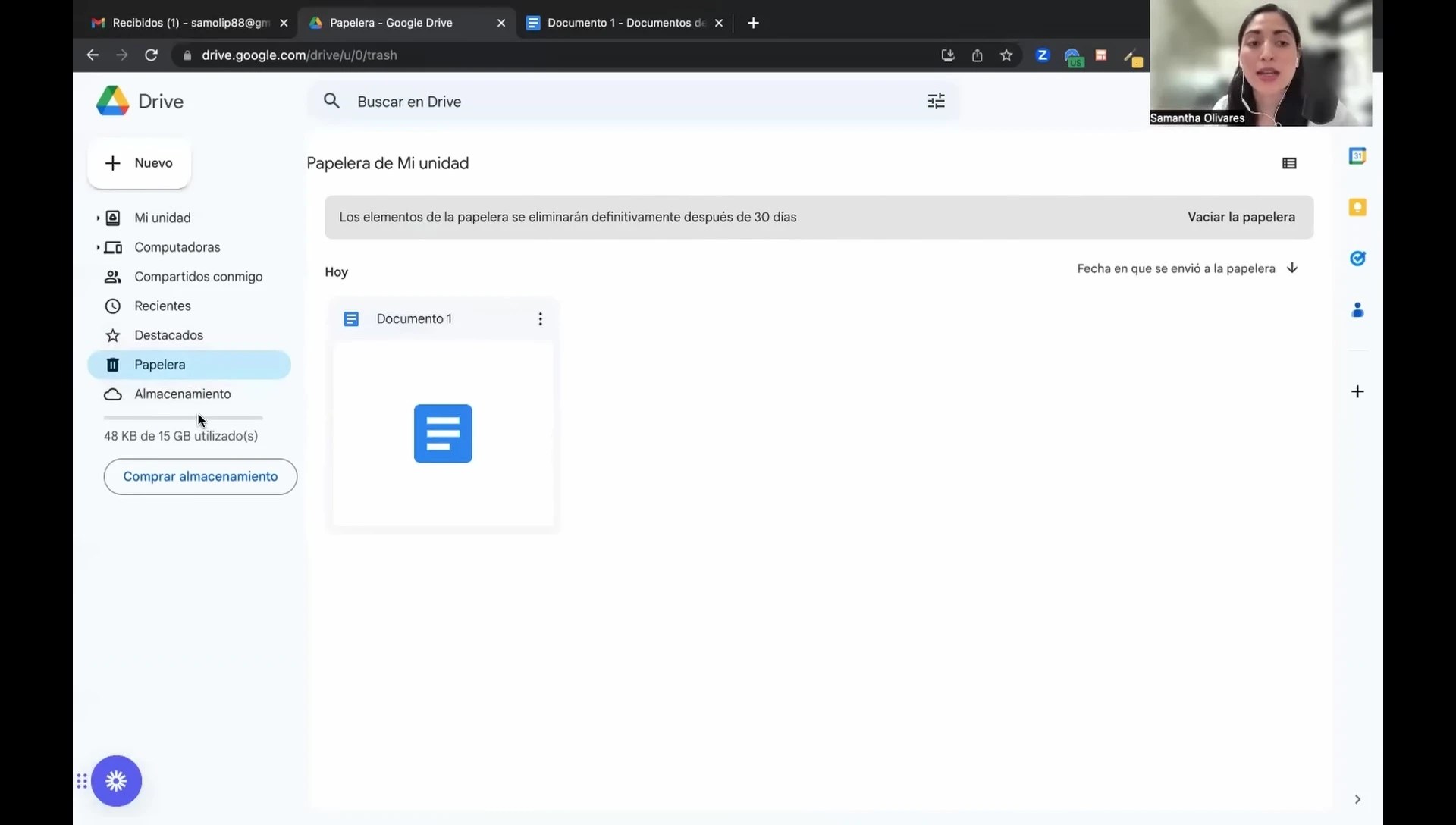This screenshot has height=825, width=1456.
Task: Click Vaciar la papelera
Action: click(1241, 217)
